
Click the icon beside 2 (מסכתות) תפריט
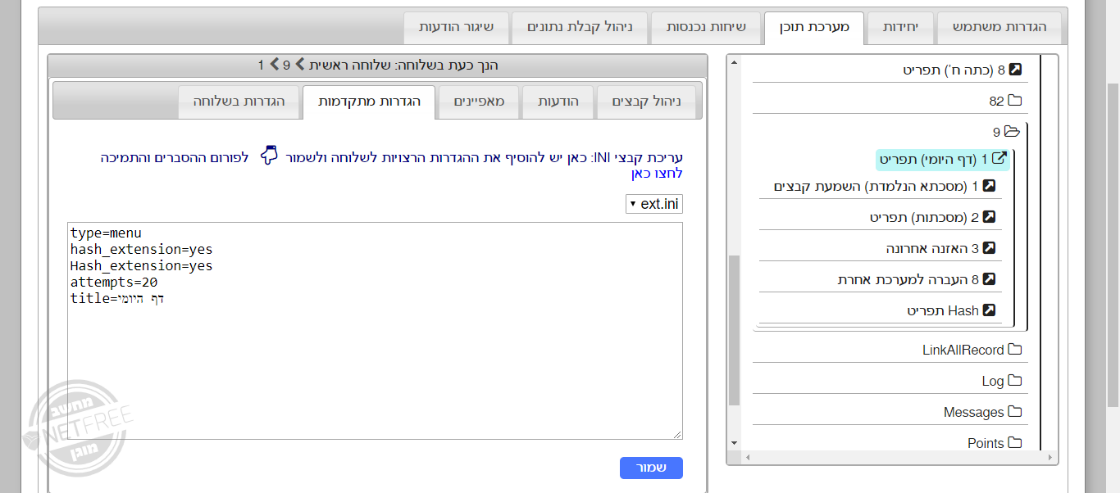pyautogui.click(x=989, y=217)
